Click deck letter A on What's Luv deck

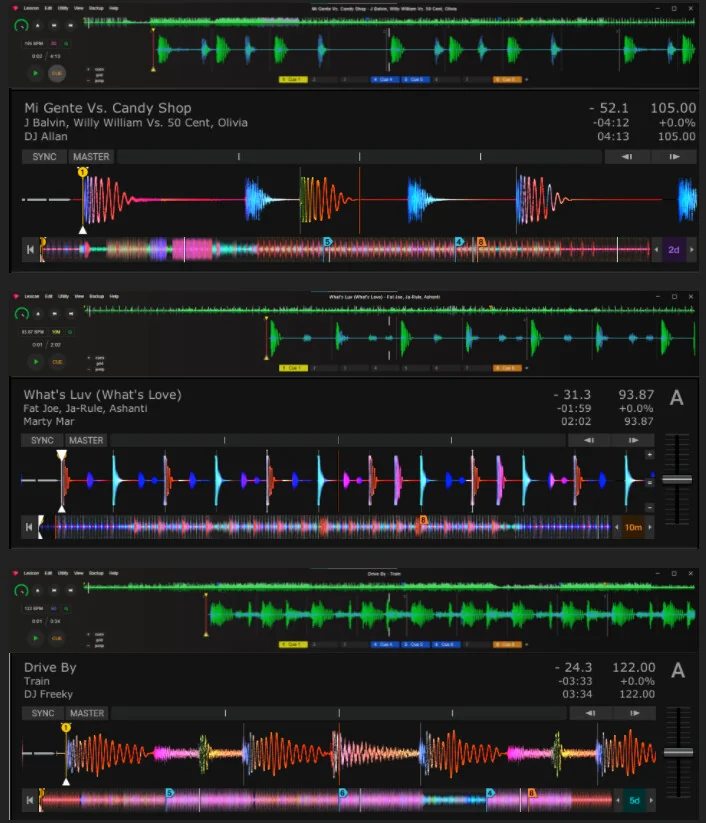click(x=677, y=398)
